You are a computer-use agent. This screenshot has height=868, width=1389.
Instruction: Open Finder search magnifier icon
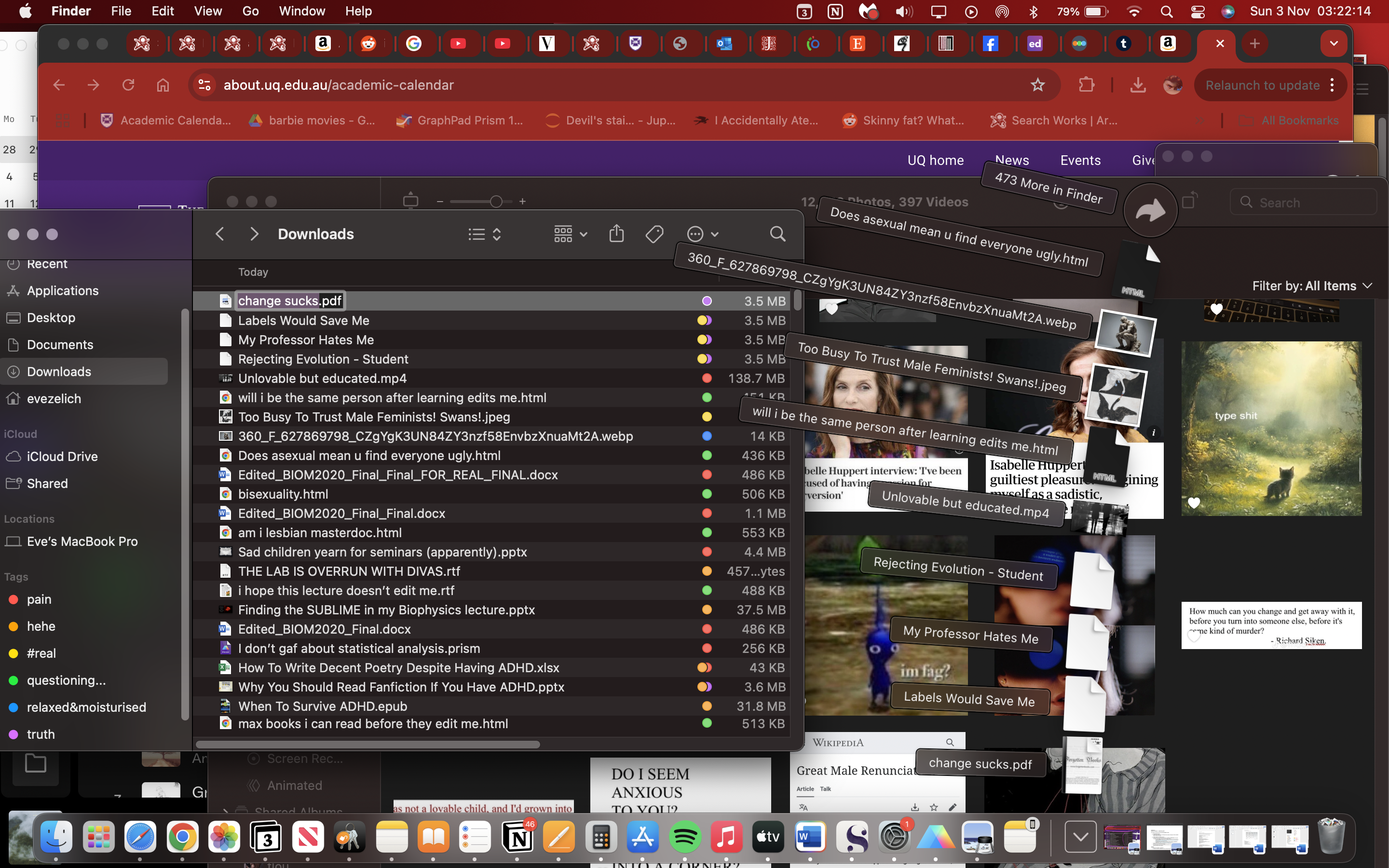777,234
